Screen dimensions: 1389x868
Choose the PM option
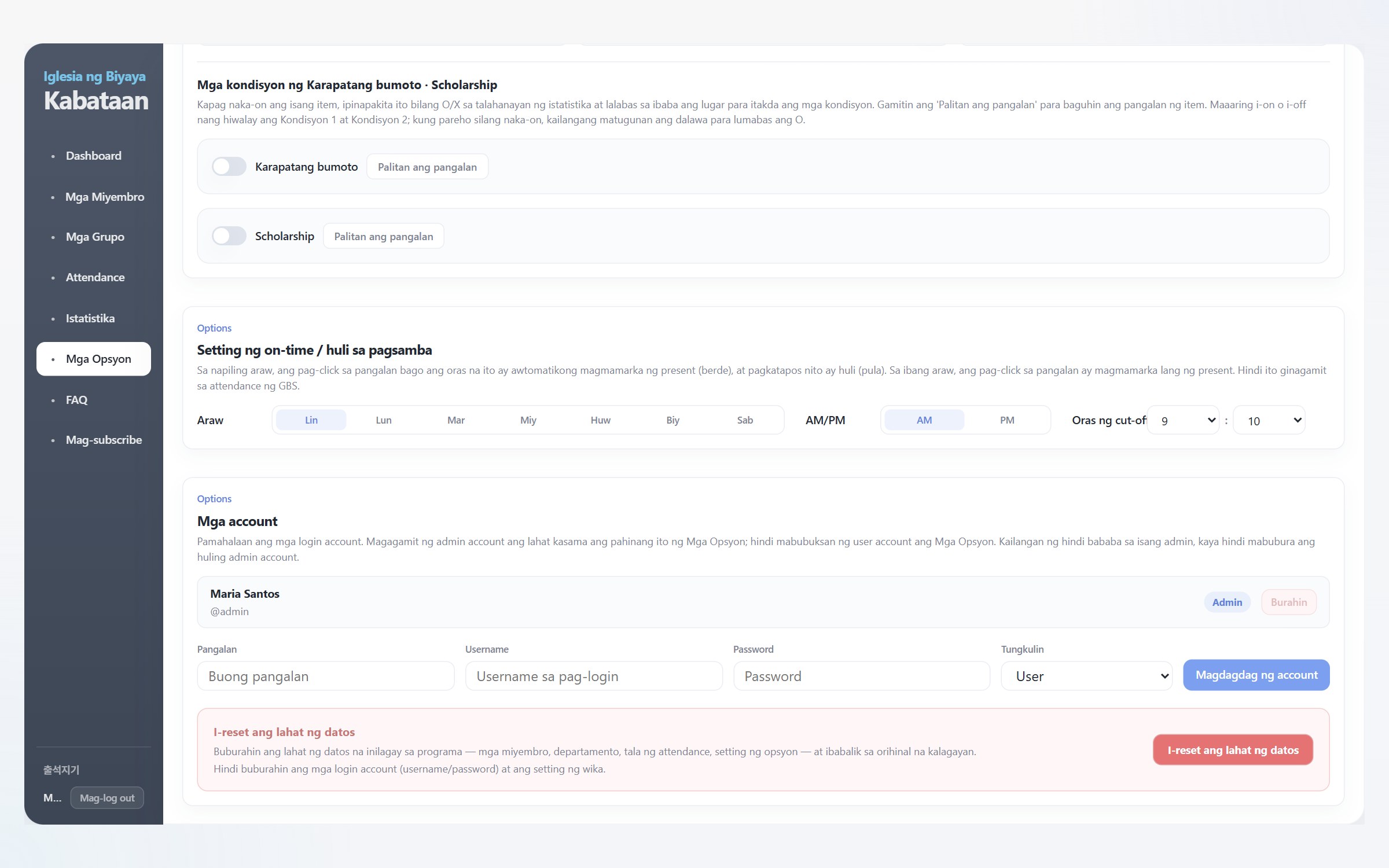(x=1007, y=420)
